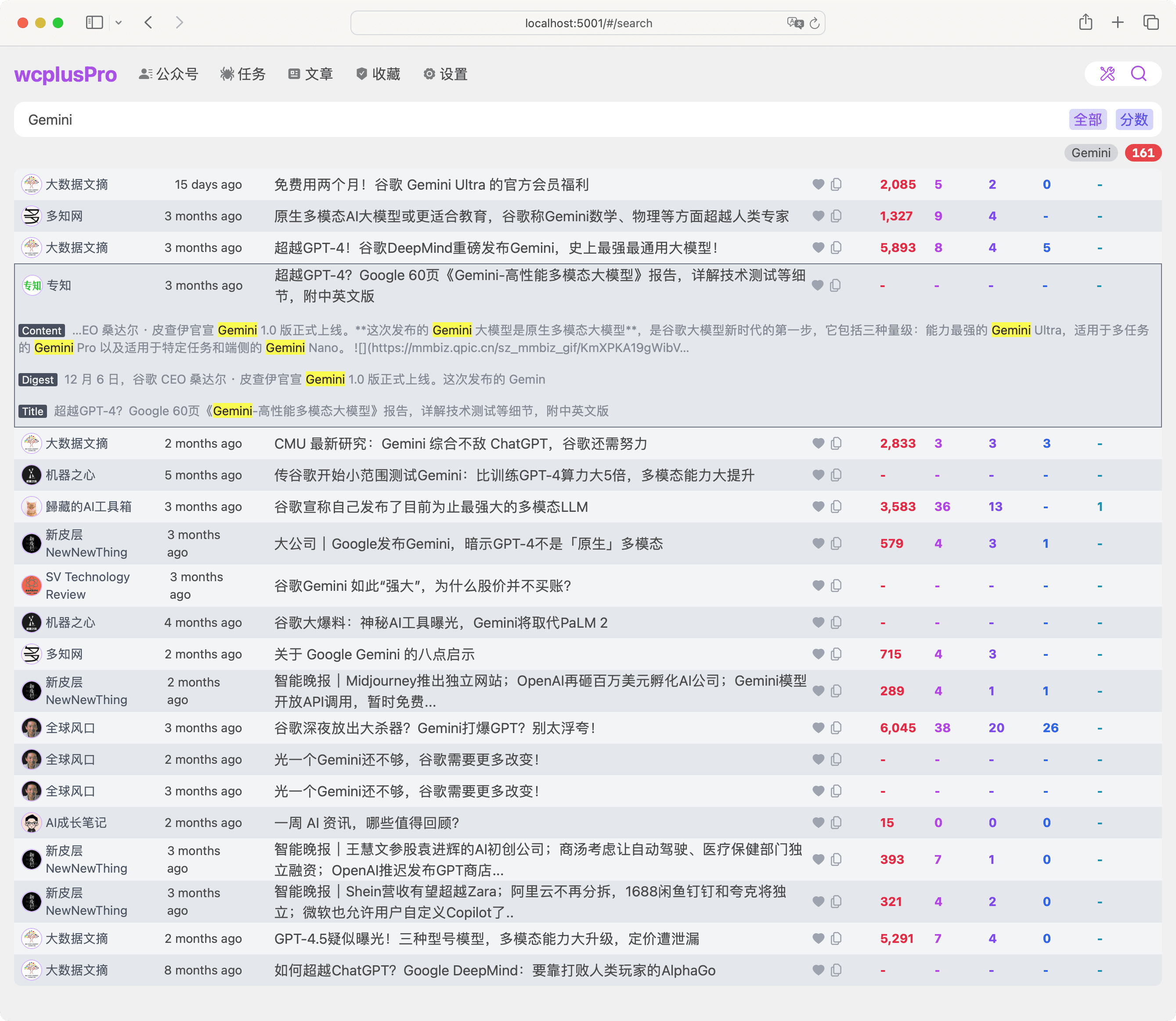
Task: Click the translate icon in the address bar
Action: (x=796, y=23)
